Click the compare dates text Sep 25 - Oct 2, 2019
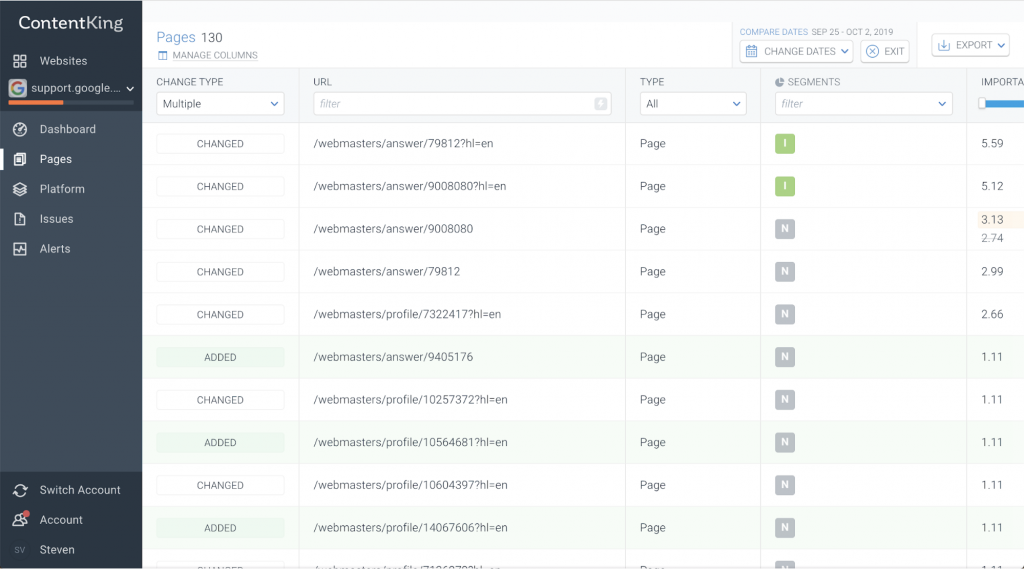Viewport: 1024px width, 569px height. (852, 31)
